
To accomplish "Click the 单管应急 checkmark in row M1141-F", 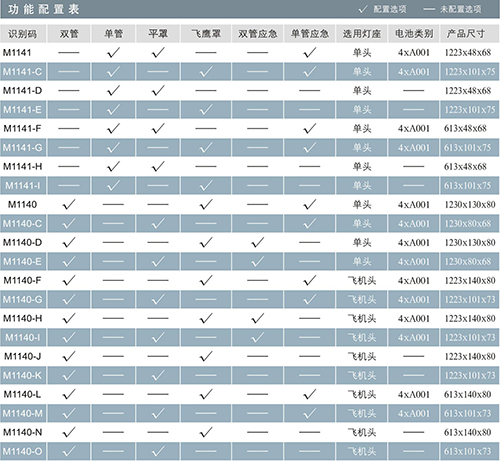I will pos(309,128).
